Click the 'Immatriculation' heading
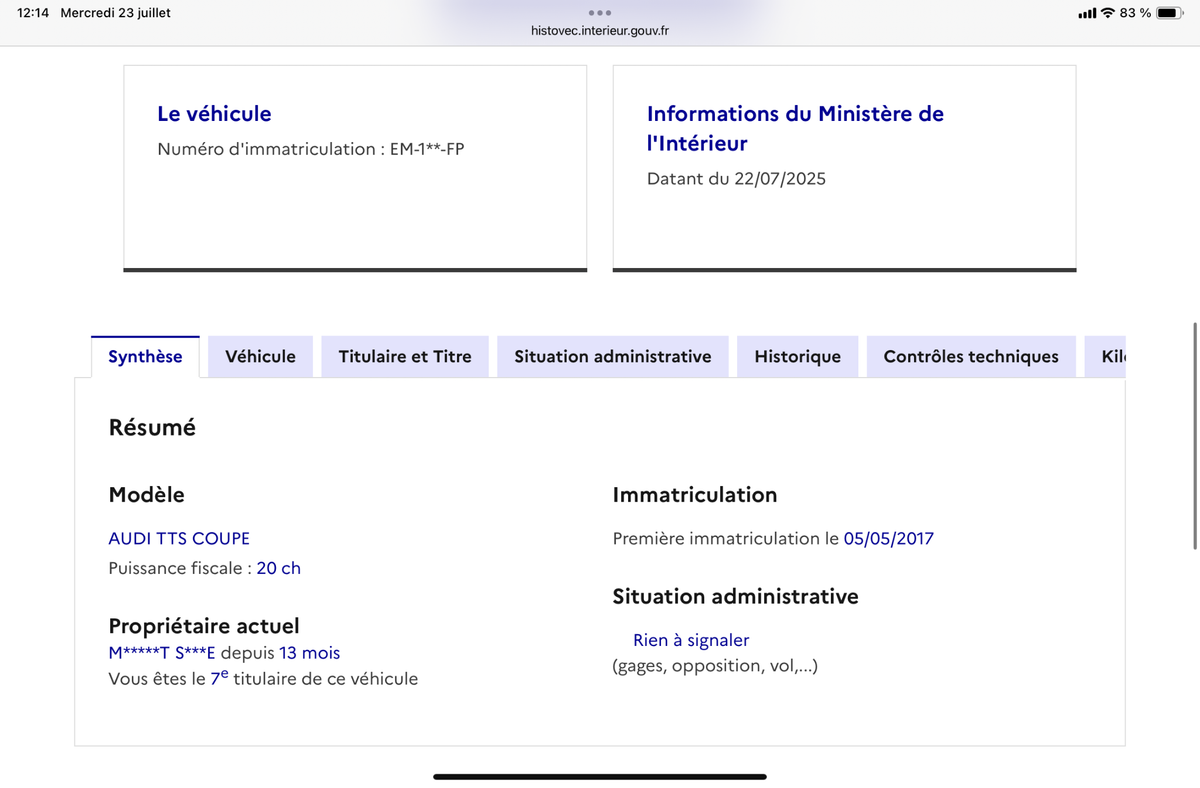This screenshot has height=788, width=1200. click(x=695, y=494)
